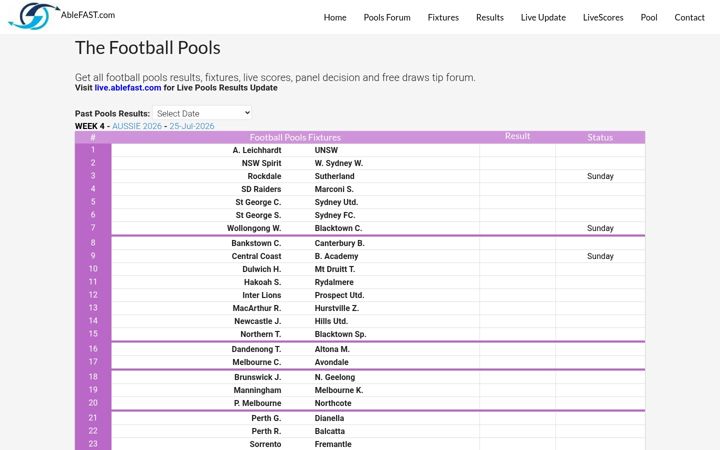Select Hakoah S. in row 11
Viewport: 720px width, 450px height.
(262, 282)
